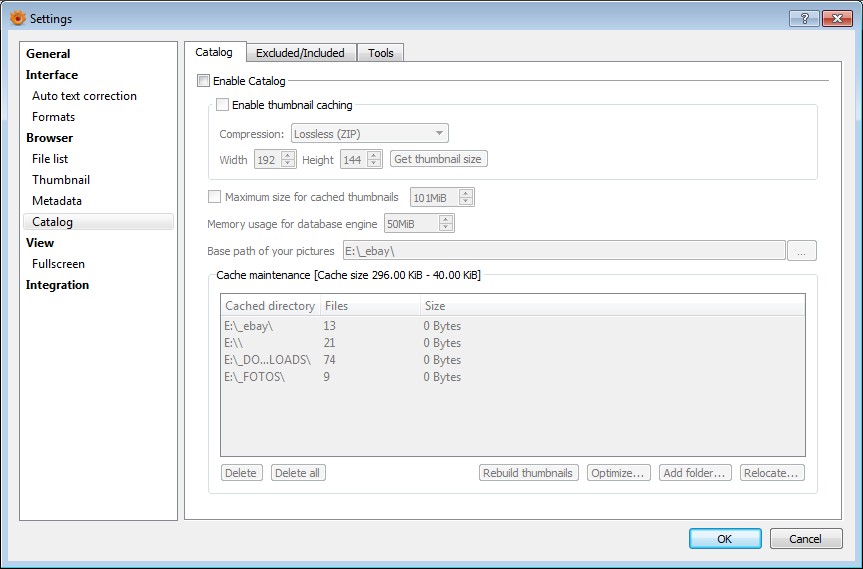Click Rebuild thumbnails button
The height and width of the screenshot is (569, 863).
[x=528, y=473]
